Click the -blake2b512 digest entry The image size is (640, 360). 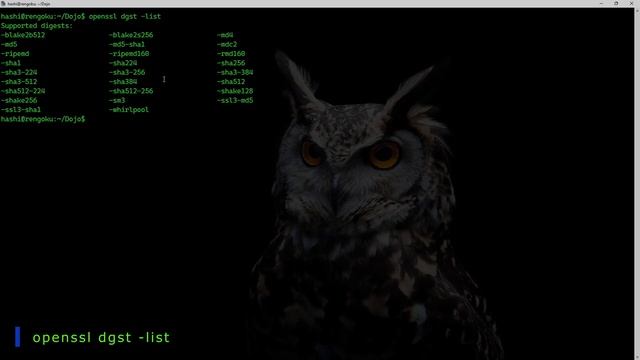coord(23,35)
